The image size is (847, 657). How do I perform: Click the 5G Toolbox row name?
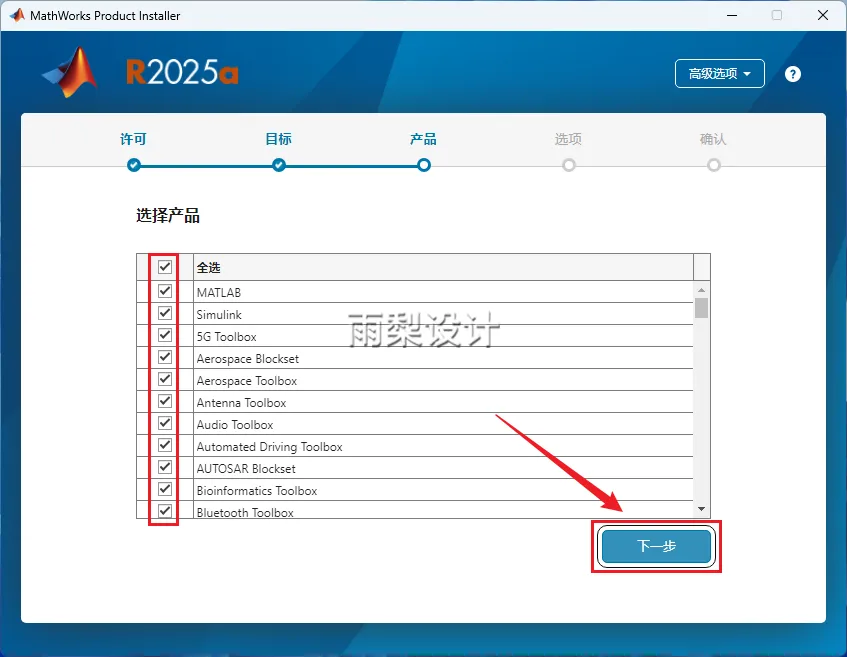[226, 337]
